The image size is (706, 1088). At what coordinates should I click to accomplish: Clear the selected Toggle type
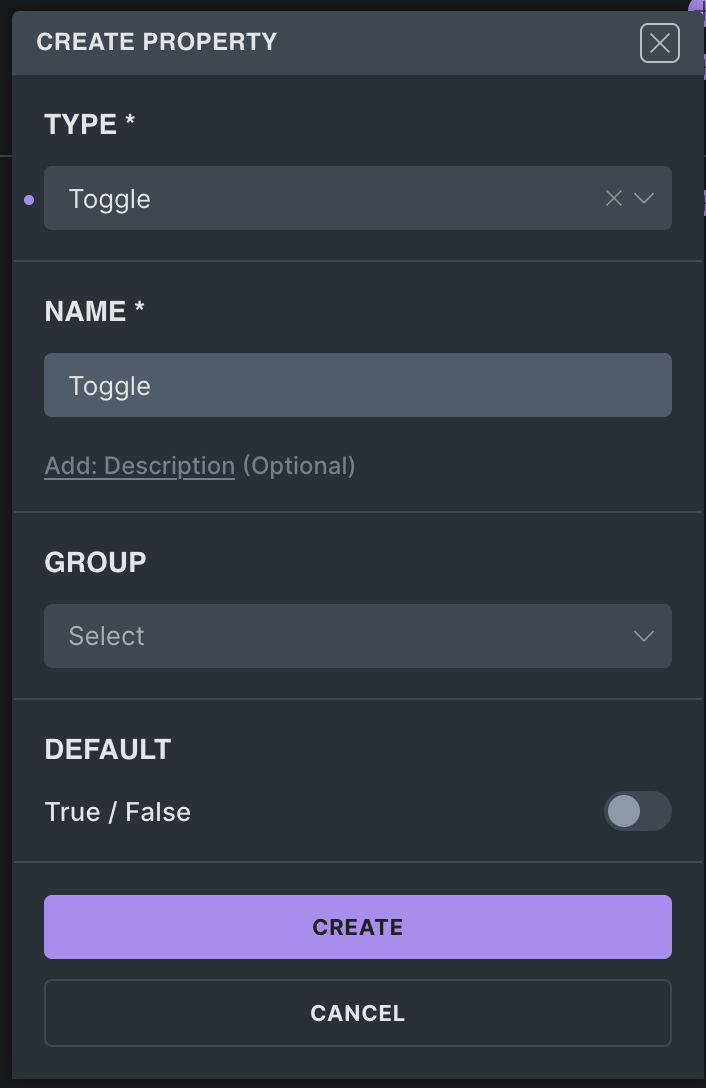613,198
